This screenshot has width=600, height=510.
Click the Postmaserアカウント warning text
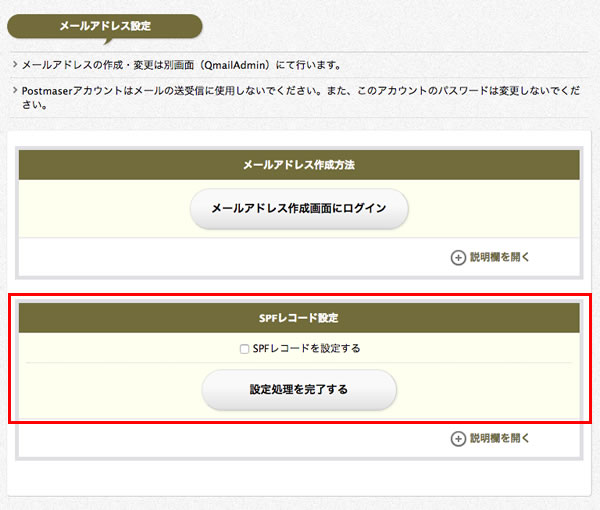(x=301, y=97)
